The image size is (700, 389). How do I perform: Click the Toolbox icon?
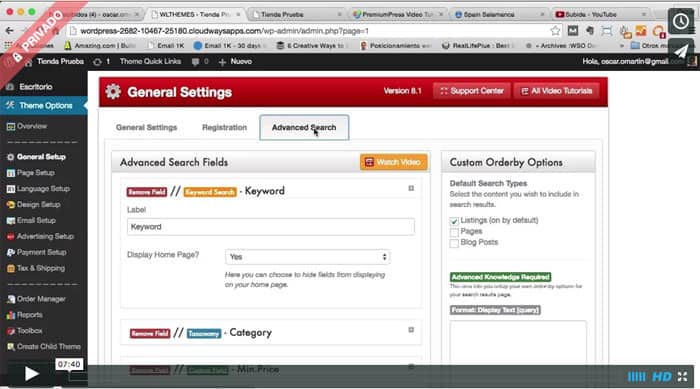pyautogui.click(x=11, y=331)
